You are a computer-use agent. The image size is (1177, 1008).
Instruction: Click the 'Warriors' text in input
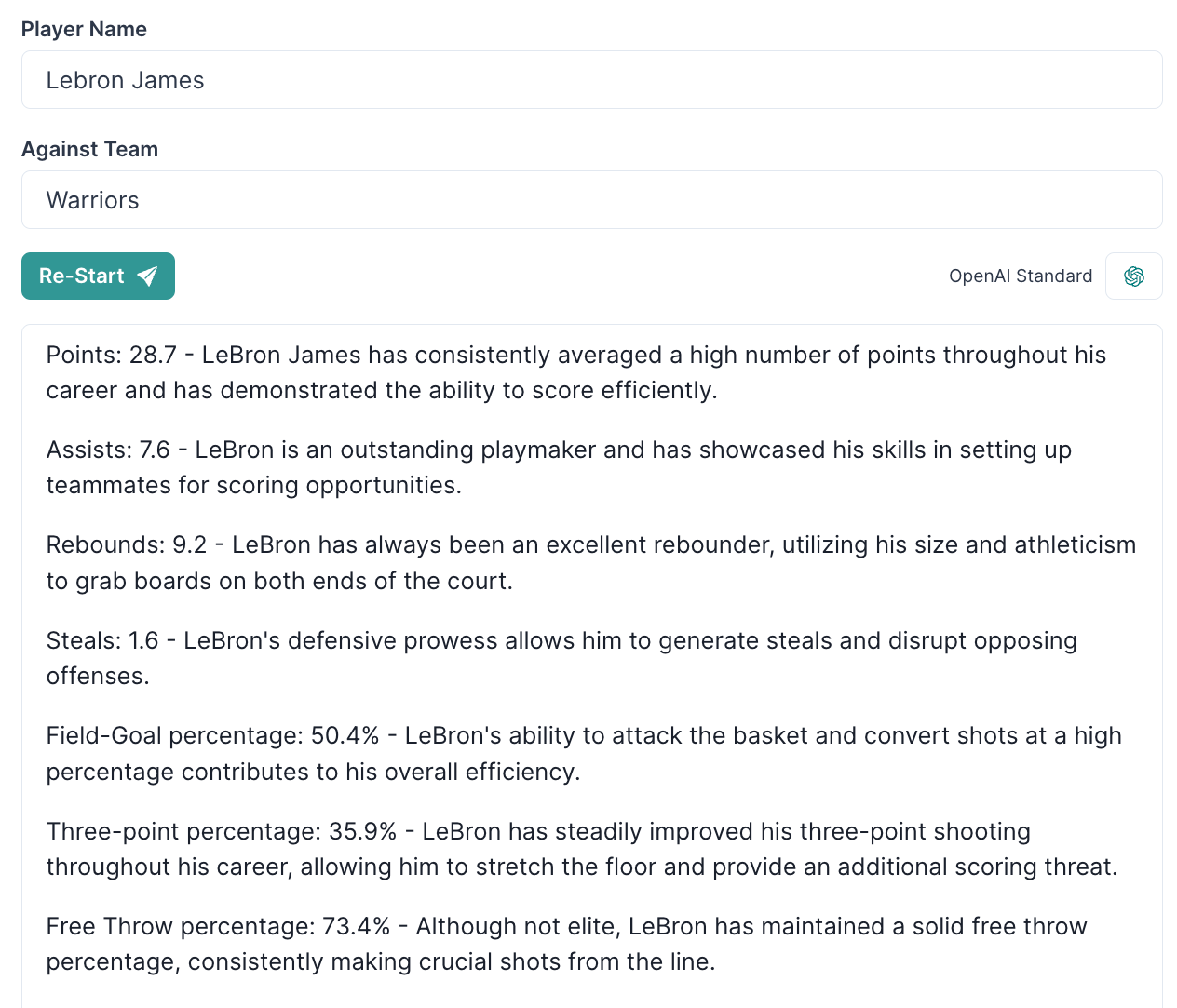click(x=92, y=200)
